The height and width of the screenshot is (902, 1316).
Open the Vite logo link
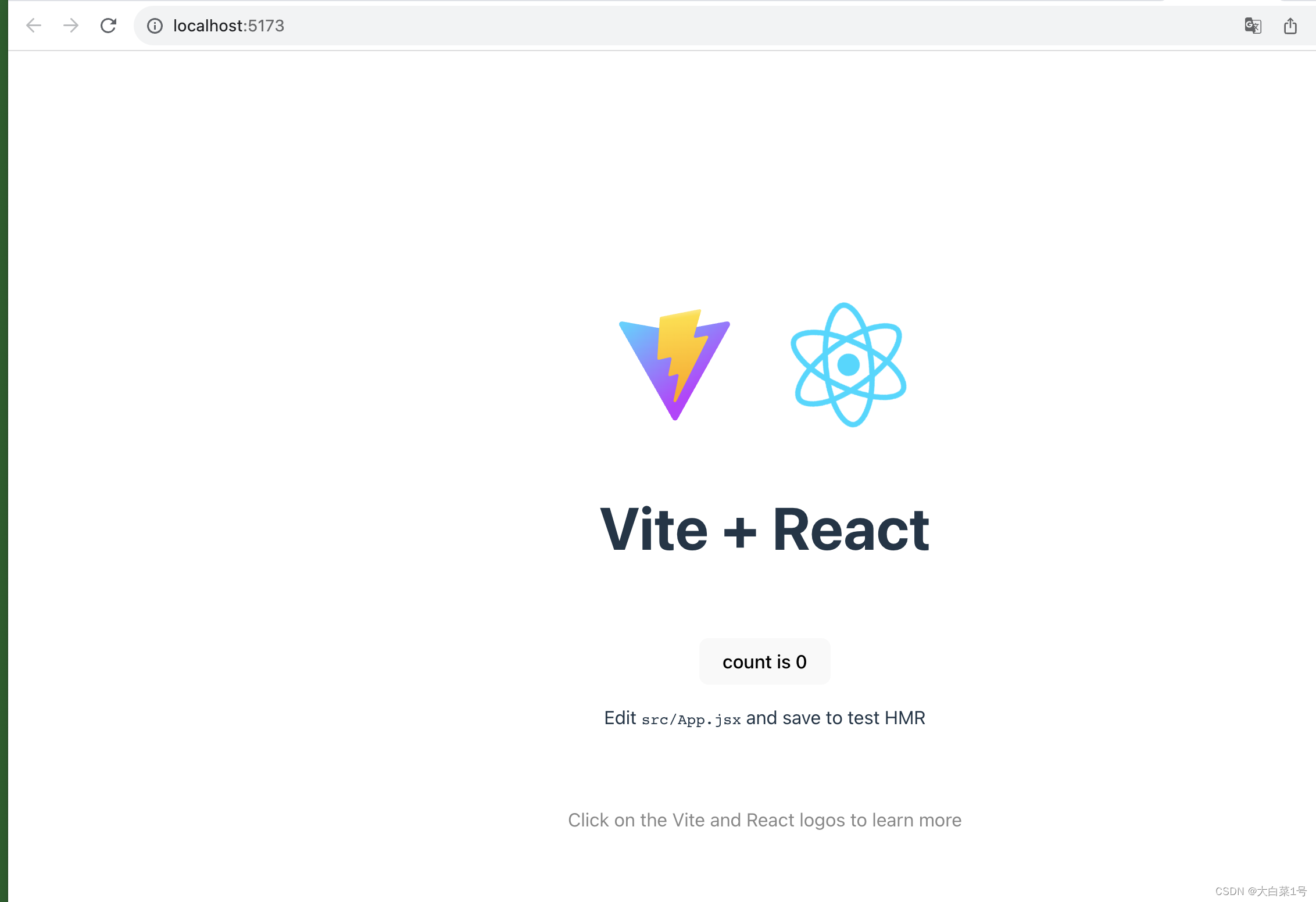(675, 365)
